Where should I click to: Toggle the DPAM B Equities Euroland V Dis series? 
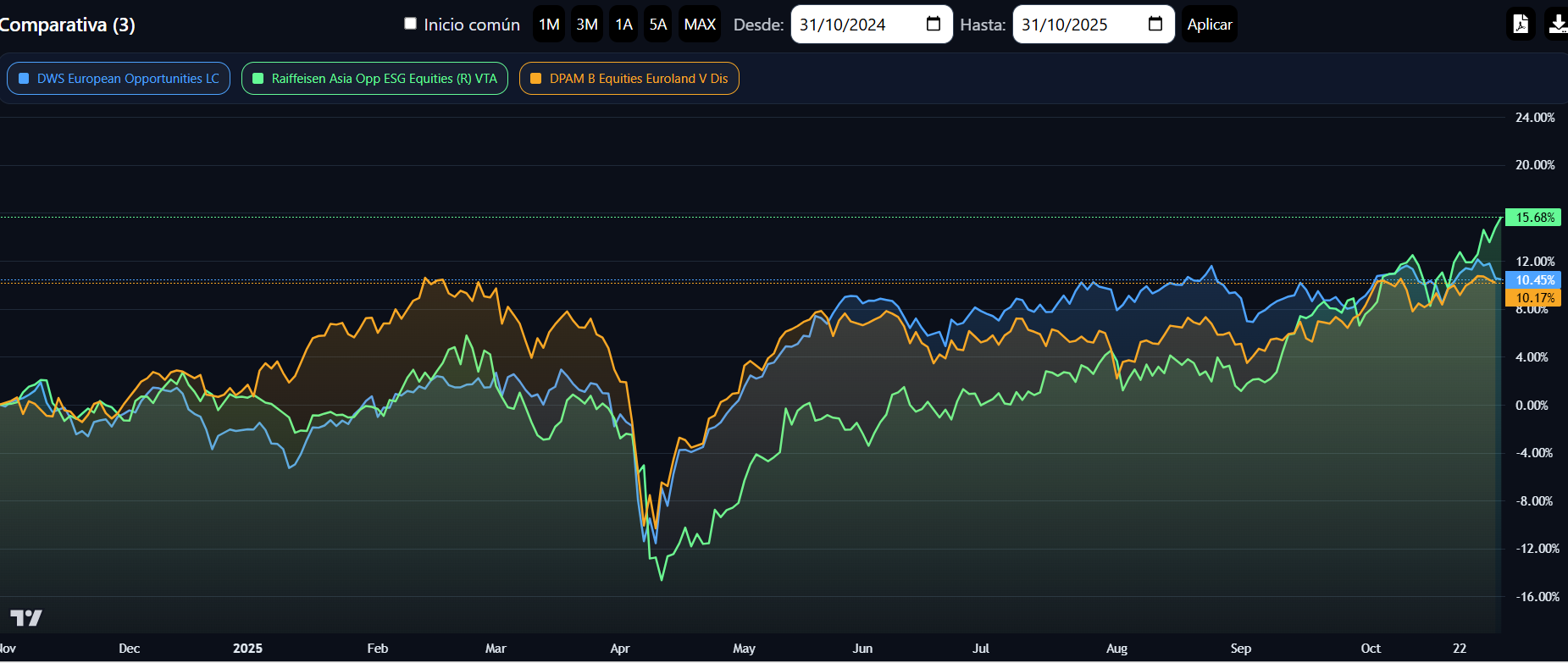click(x=629, y=79)
